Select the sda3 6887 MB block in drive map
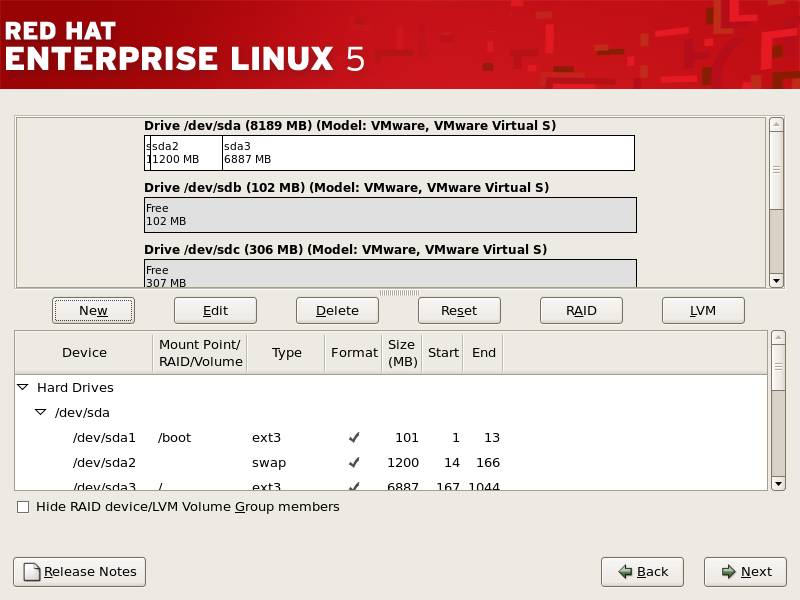The height and width of the screenshot is (600, 800). click(x=429, y=153)
